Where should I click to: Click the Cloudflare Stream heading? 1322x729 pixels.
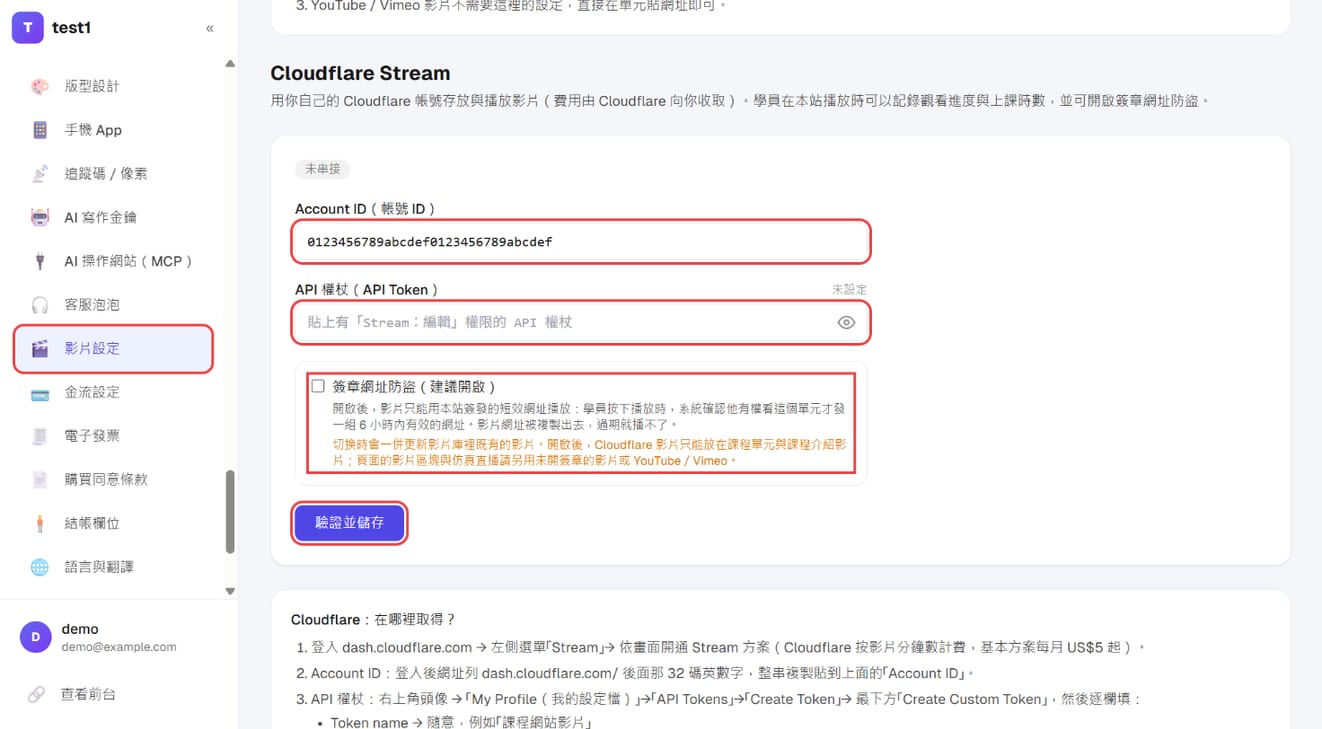pos(360,73)
